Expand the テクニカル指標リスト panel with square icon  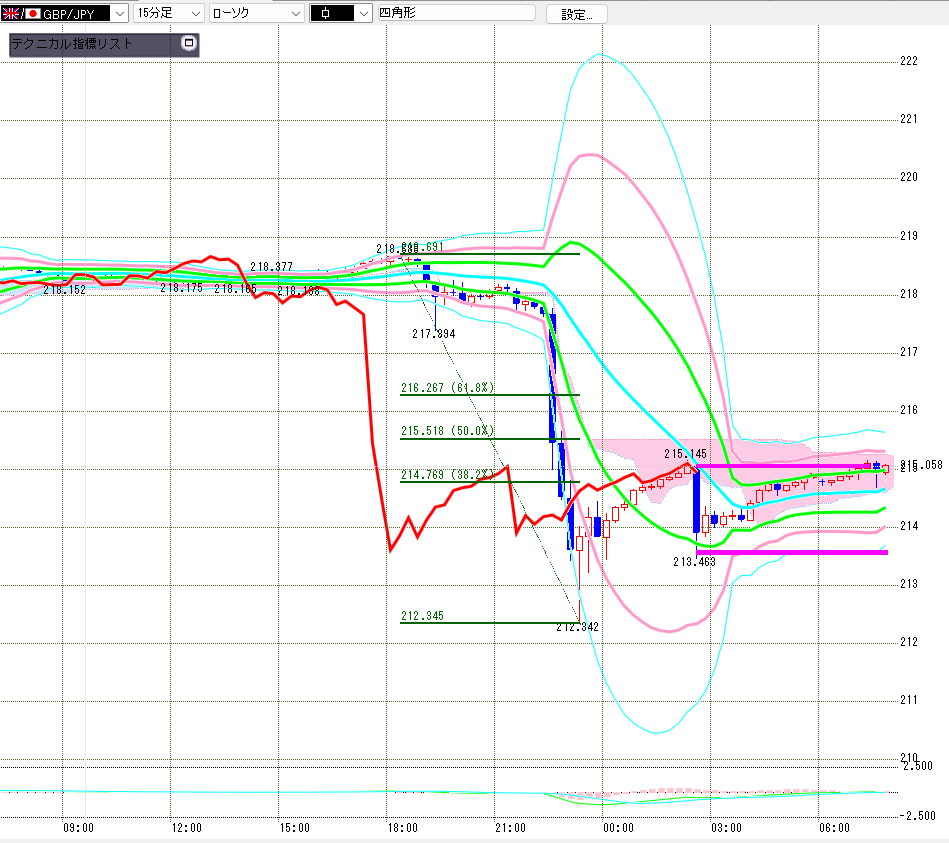(189, 43)
